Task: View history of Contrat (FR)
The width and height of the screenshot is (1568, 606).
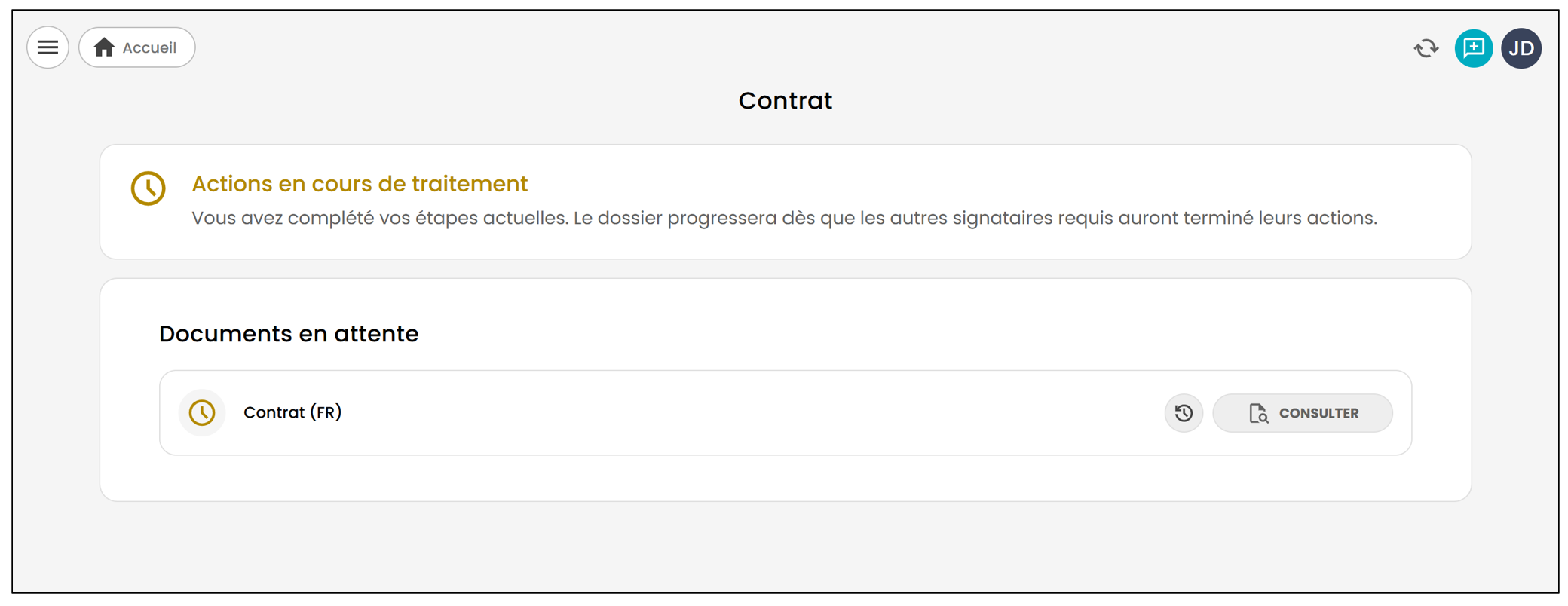Action: click(x=1184, y=413)
